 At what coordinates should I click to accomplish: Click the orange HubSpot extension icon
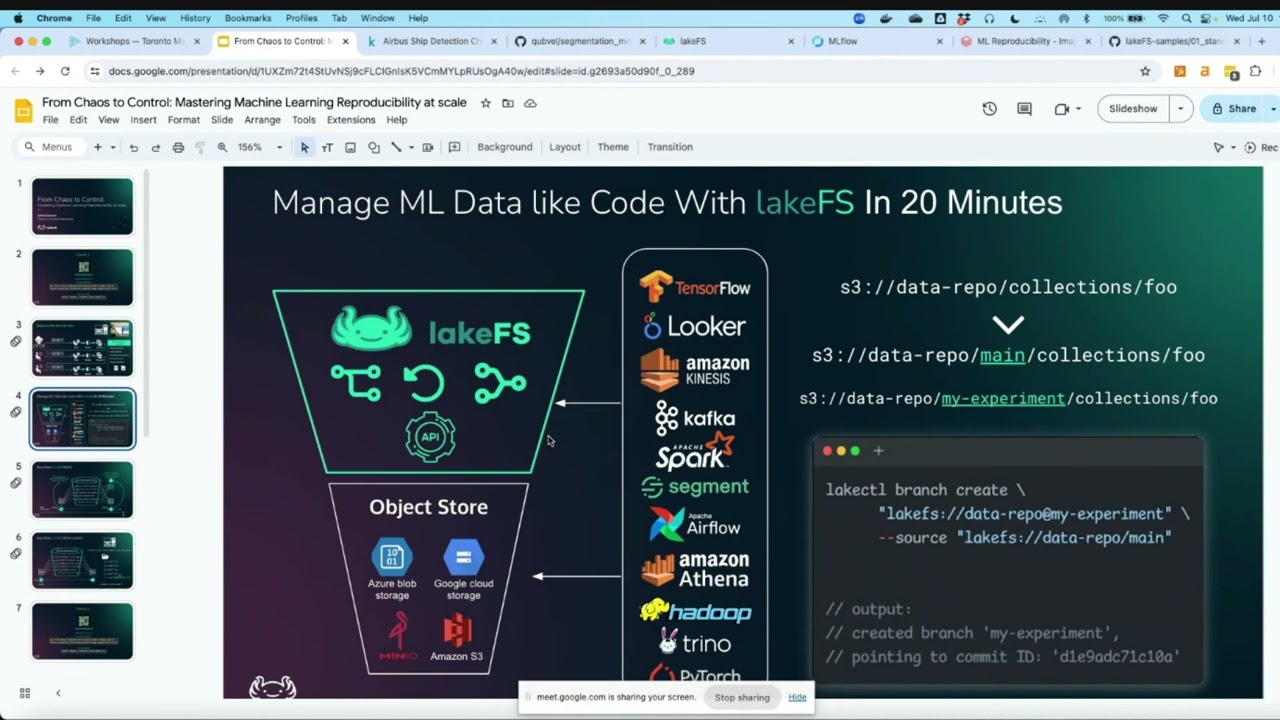click(1180, 71)
